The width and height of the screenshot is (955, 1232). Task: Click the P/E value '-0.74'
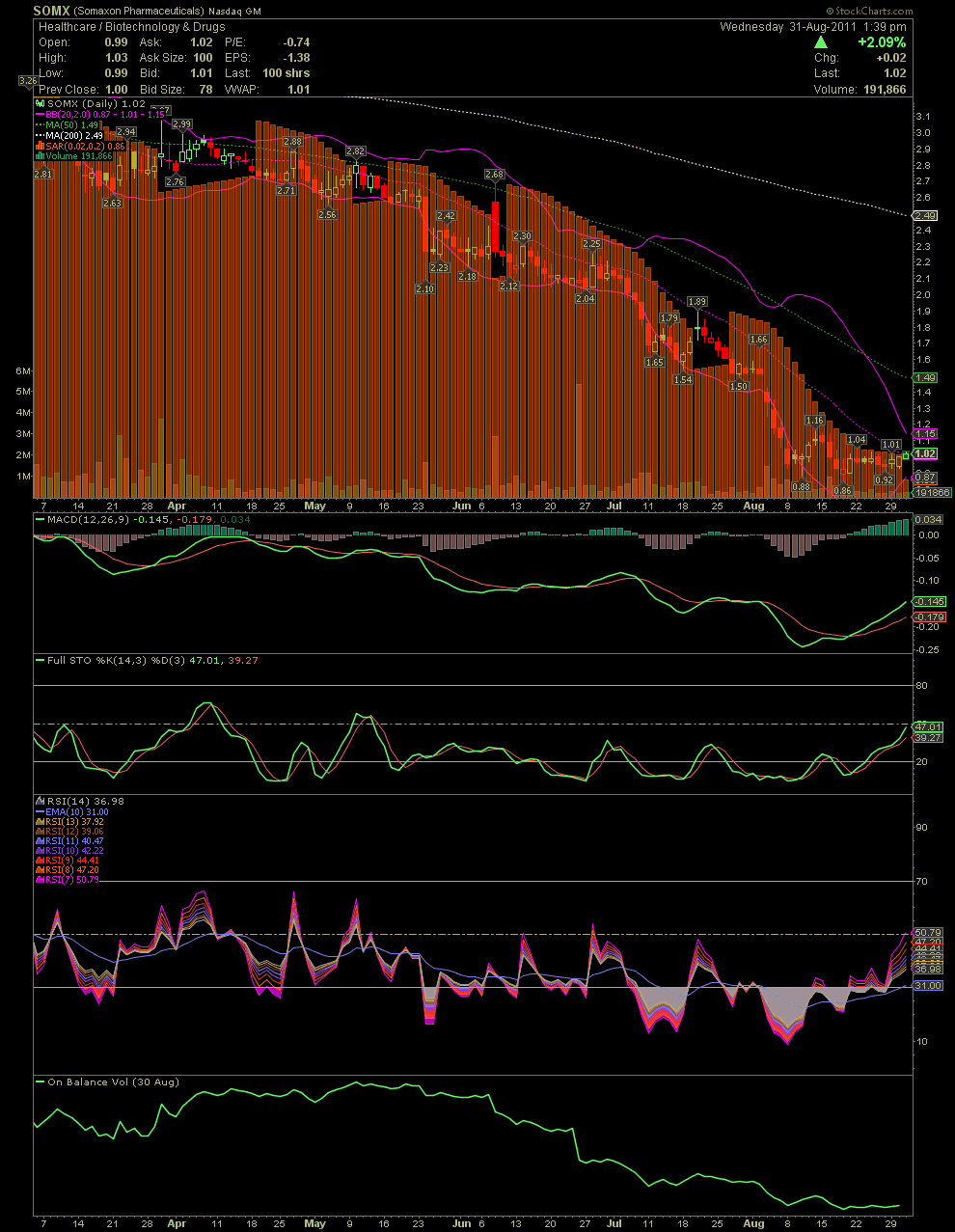pyautogui.click(x=296, y=42)
